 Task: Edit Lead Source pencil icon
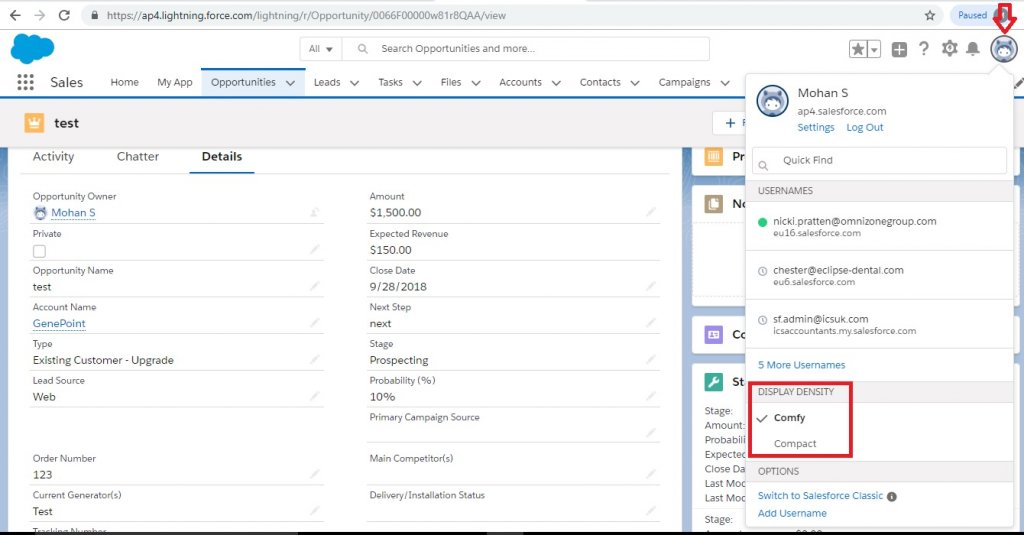tap(315, 396)
